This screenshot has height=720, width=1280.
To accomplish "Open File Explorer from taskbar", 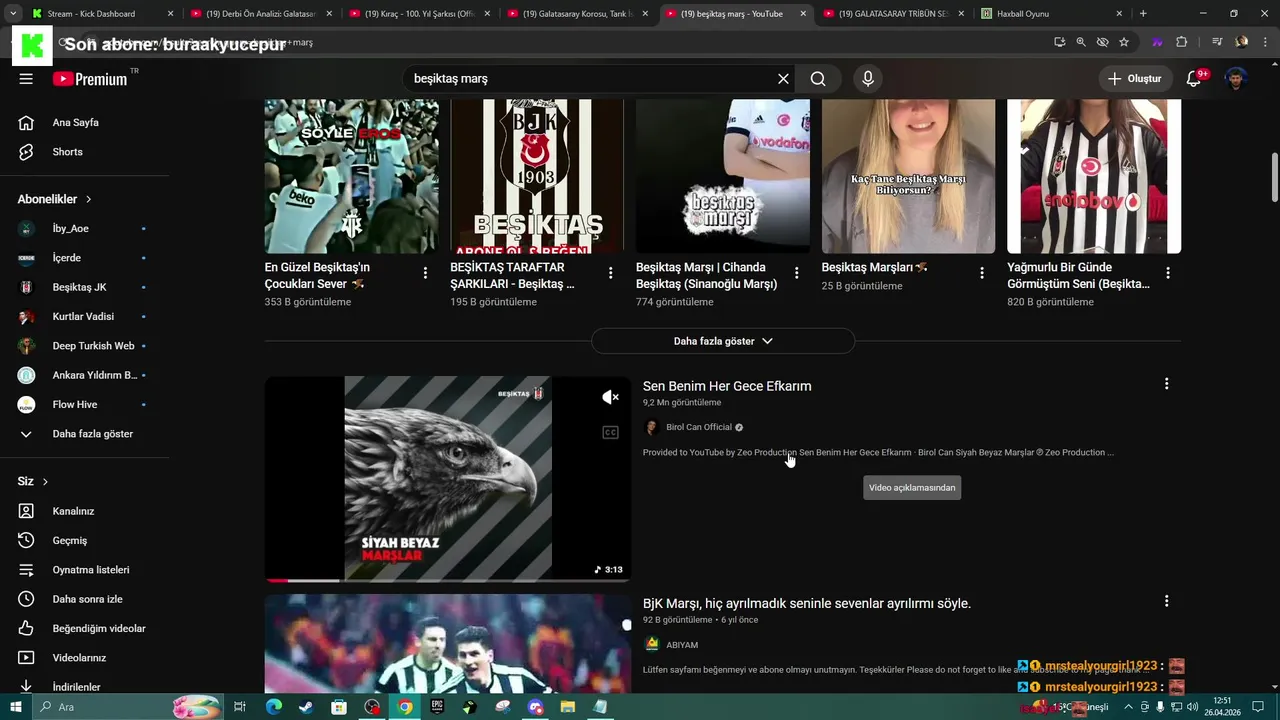I will [567, 707].
